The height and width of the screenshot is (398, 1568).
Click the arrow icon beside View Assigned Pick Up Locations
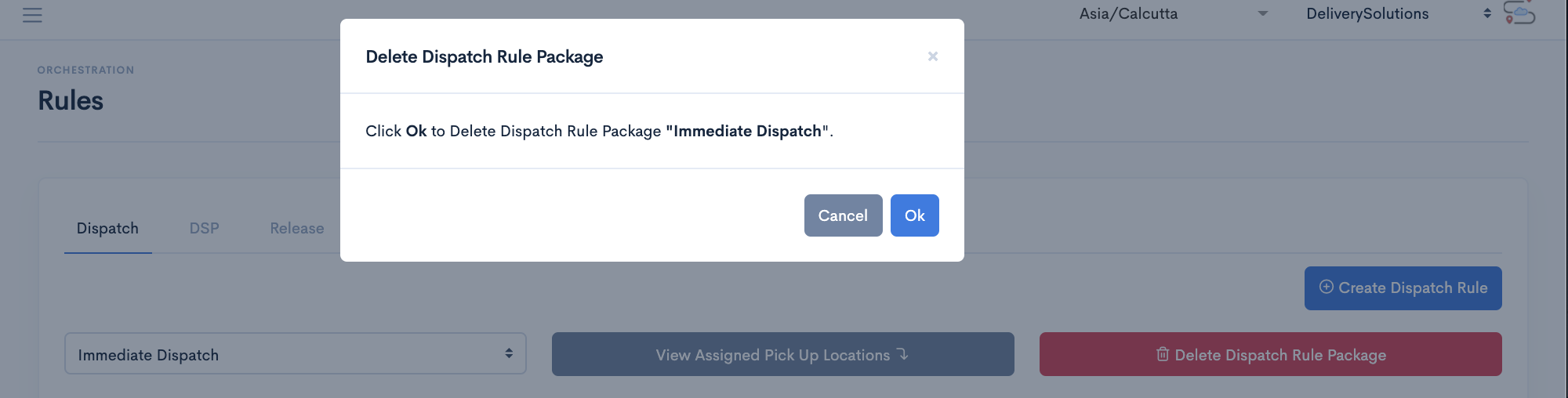903,354
